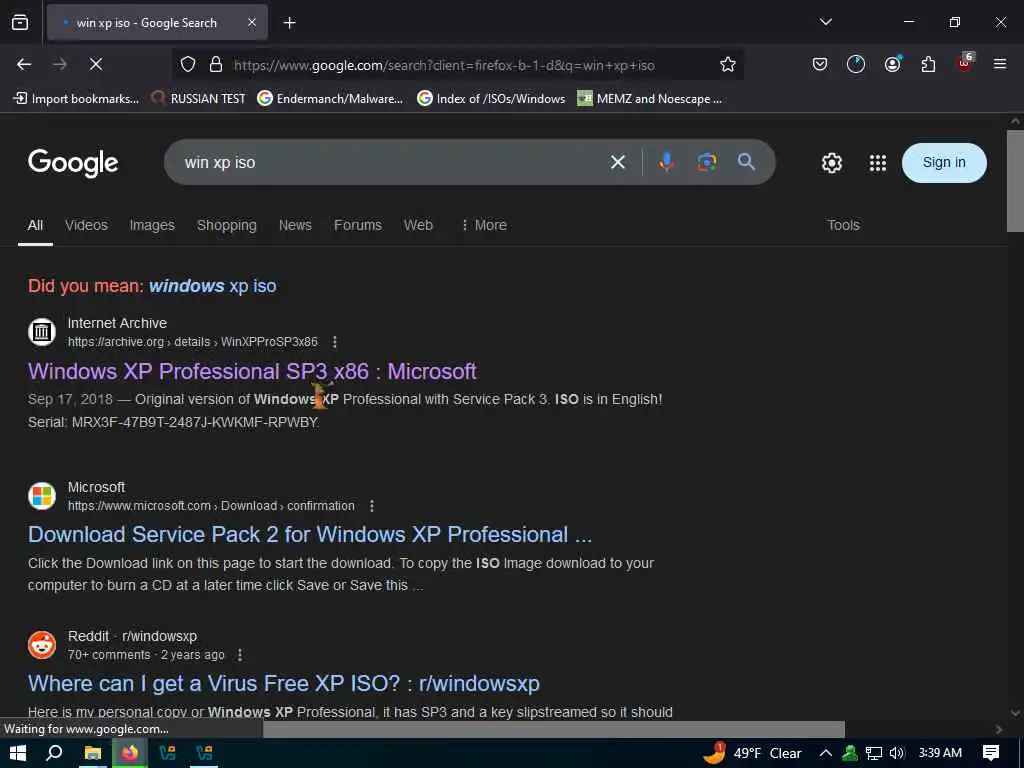This screenshot has width=1024, height=768.
Task: Close the 'win xp iso - Google Search' tab
Action: click(251, 22)
